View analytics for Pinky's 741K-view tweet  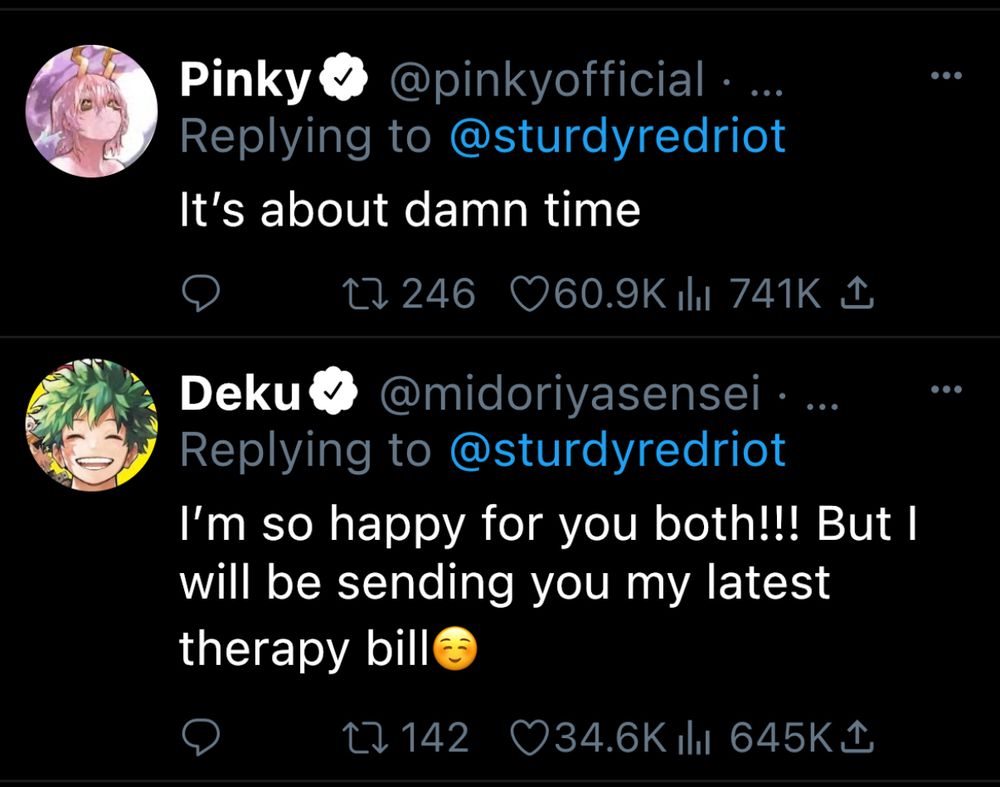click(x=693, y=294)
